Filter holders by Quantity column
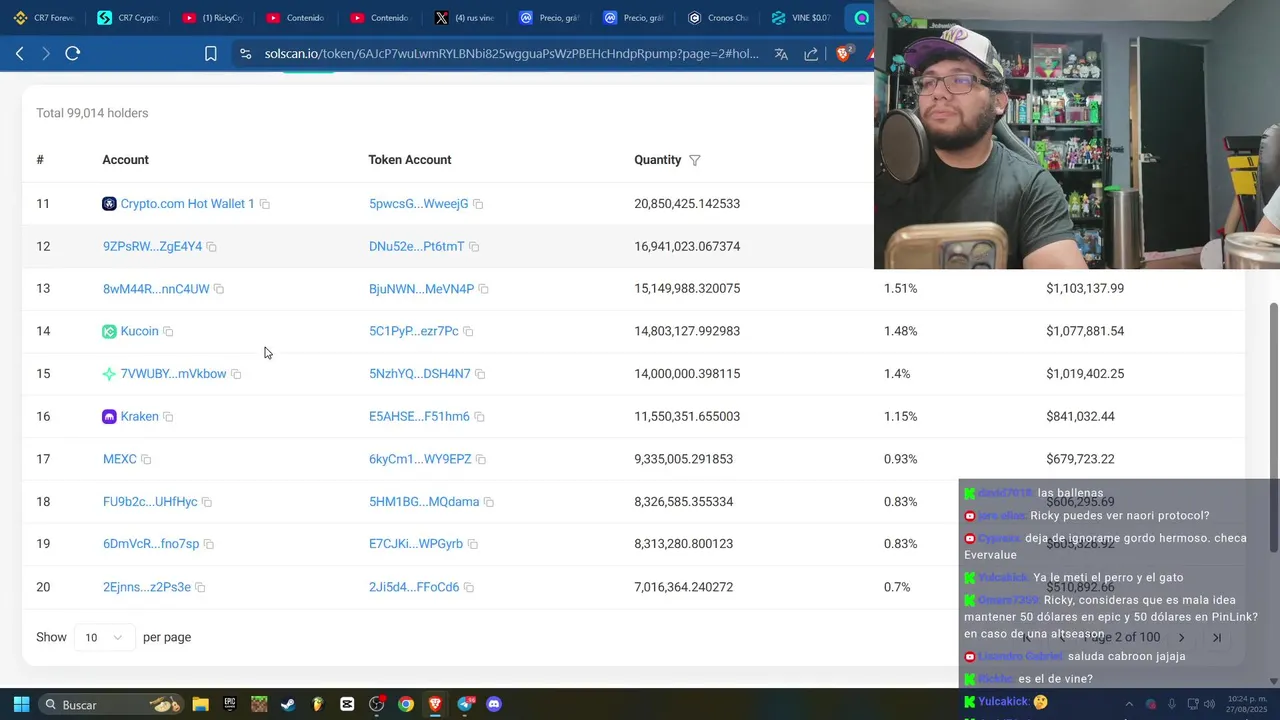The image size is (1280, 720). click(x=695, y=160)
